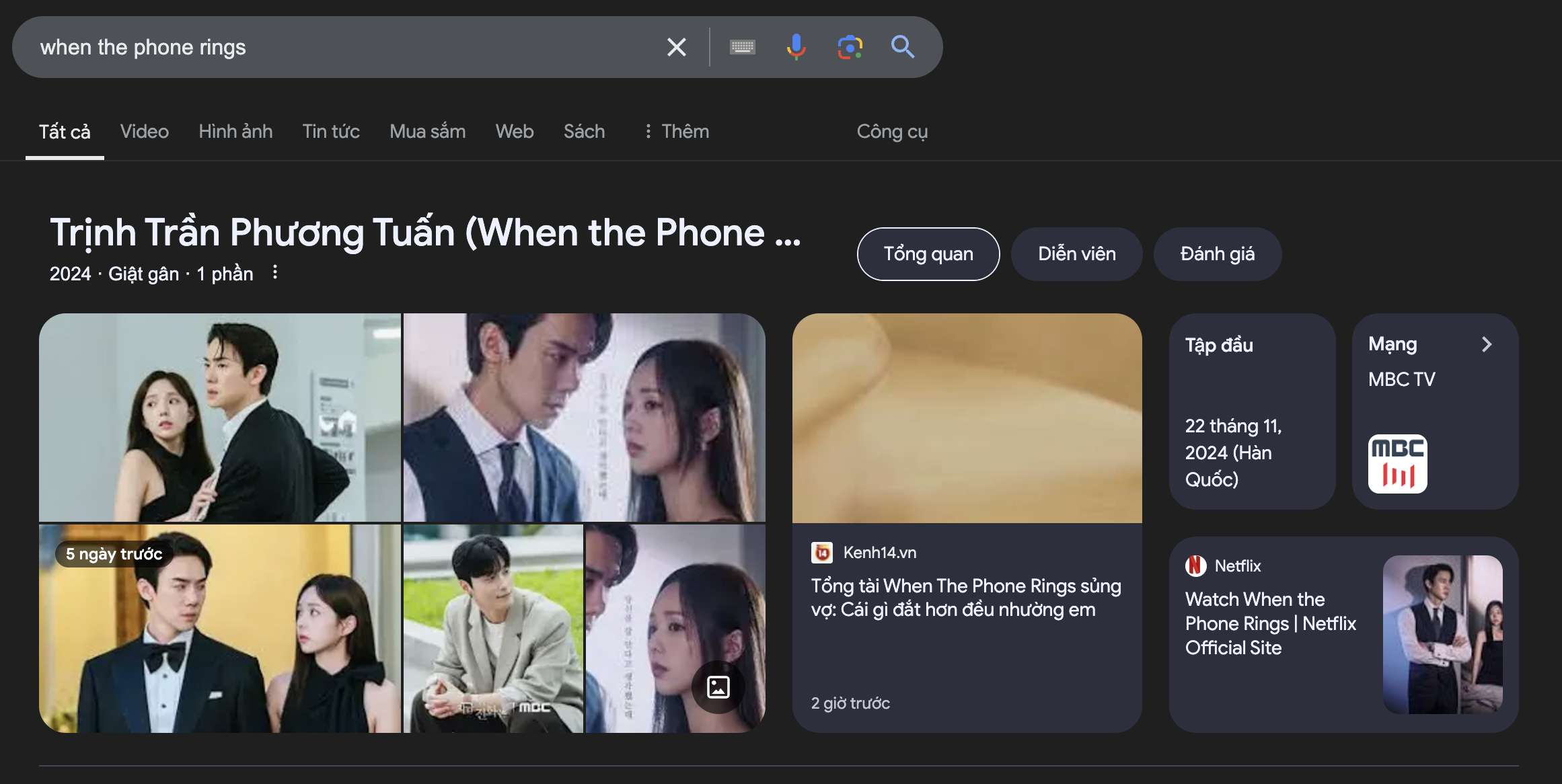Click the Netflix logo icon

[x=1195, y=565]
